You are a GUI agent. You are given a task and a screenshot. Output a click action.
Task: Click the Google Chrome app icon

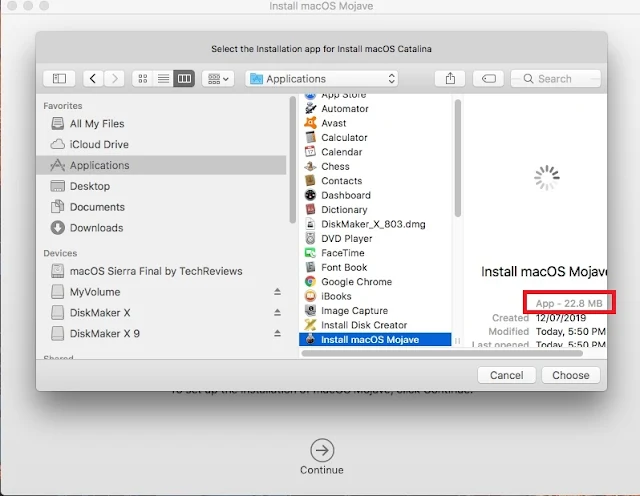310,282
